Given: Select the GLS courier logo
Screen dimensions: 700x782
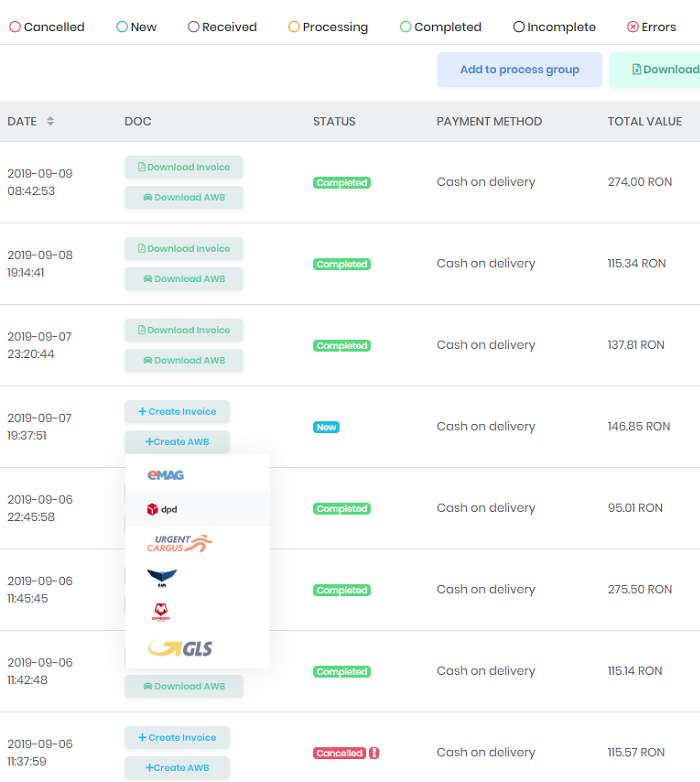Looking at the screenshot, I should [180, 649].
